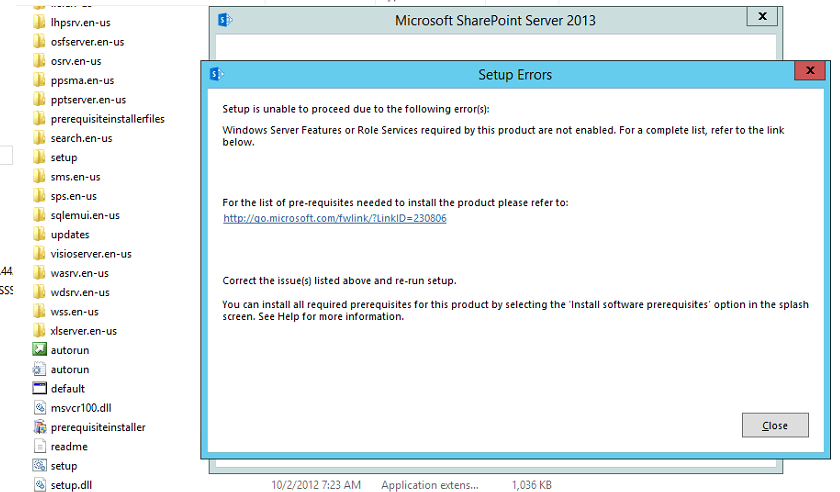840x492 pixels.
Task: Click SharePoint icon in SharePoint Server 2013 title bar
Action: 225,20
